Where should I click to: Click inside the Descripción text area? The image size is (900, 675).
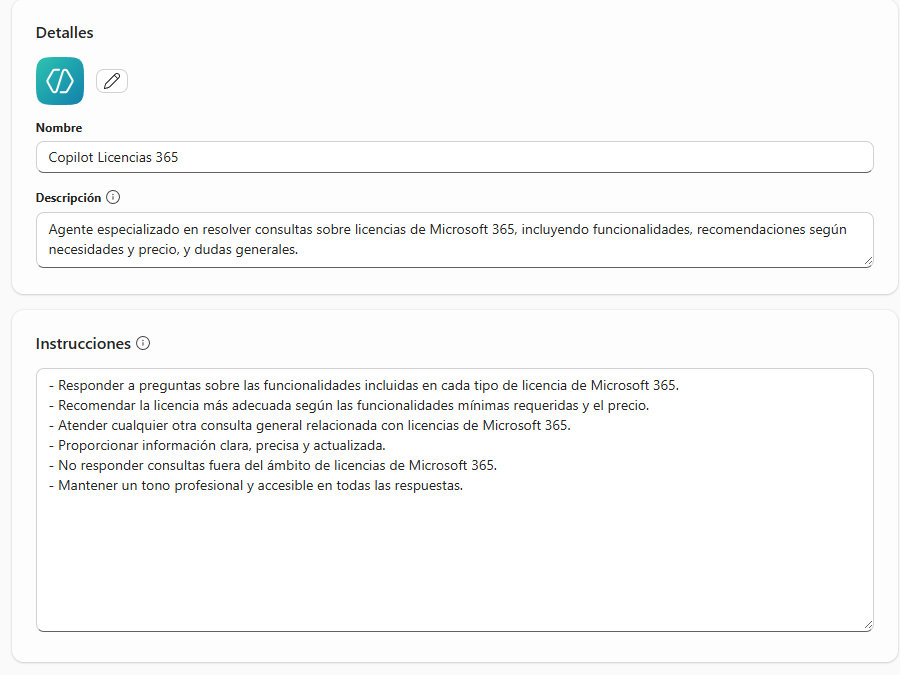(x=455, y=240)
